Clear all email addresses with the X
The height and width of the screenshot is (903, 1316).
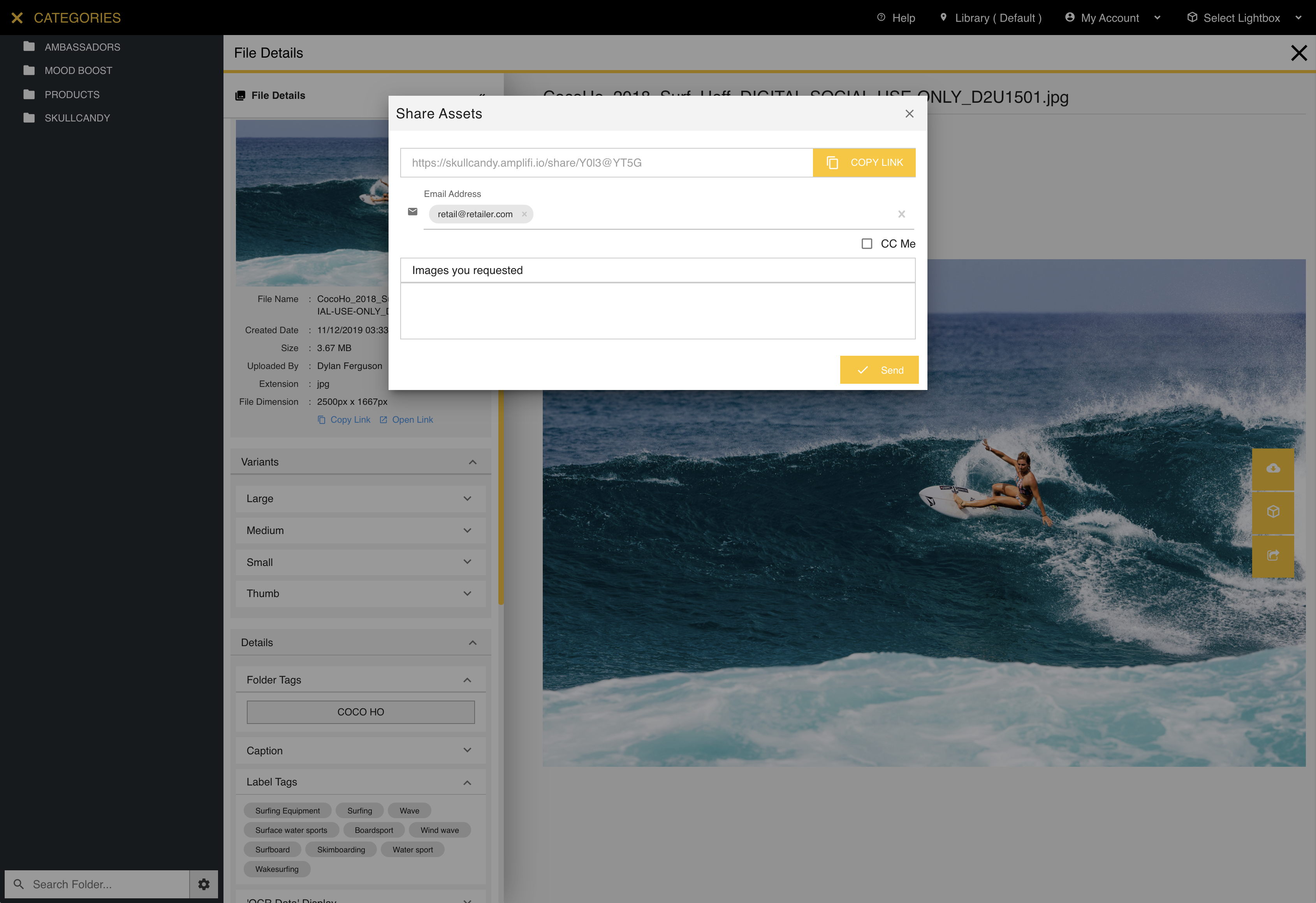pyautogui.click(x=901, y=214)
